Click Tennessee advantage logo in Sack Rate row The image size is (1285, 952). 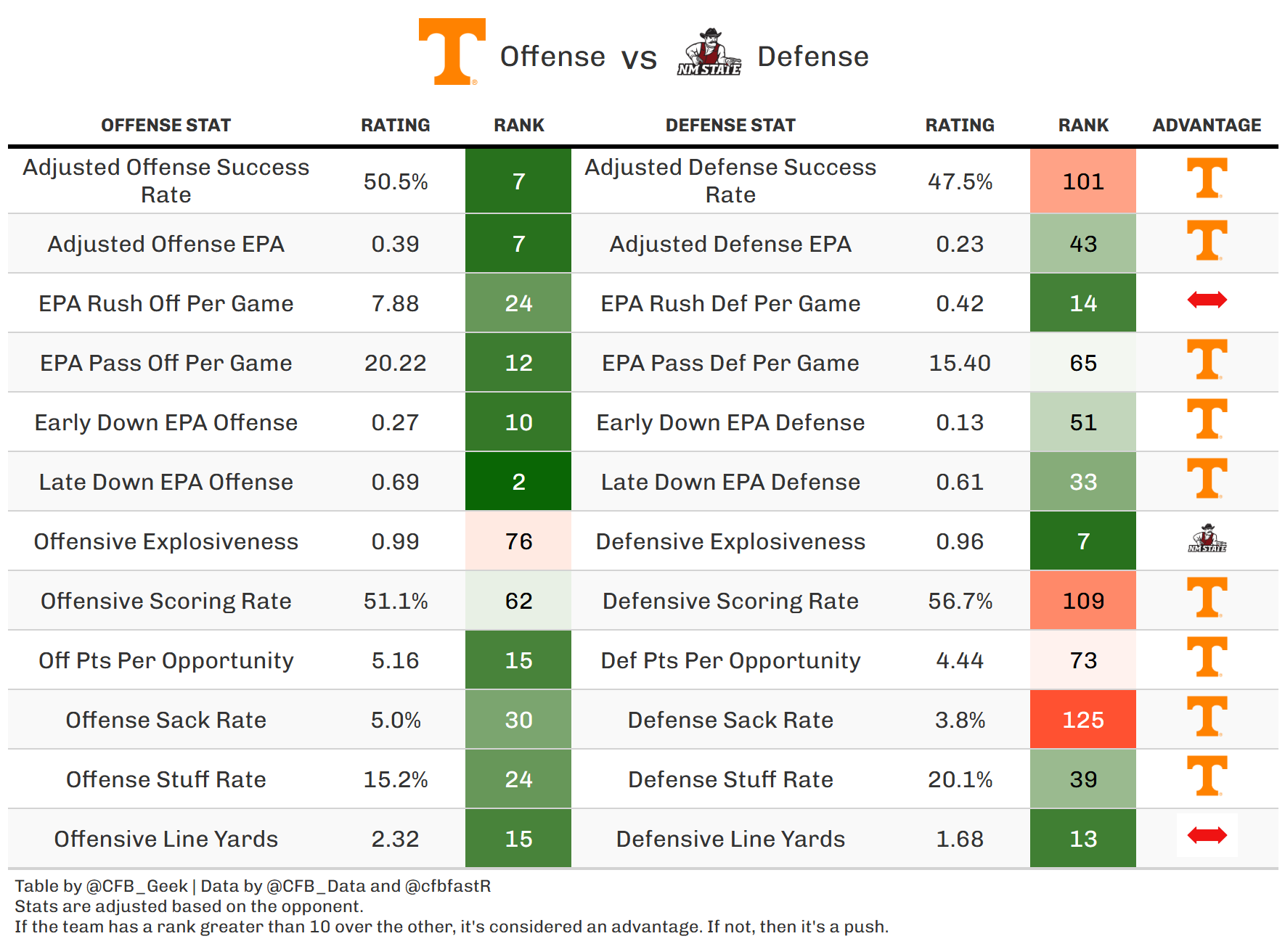click(x=1207, y=716)
